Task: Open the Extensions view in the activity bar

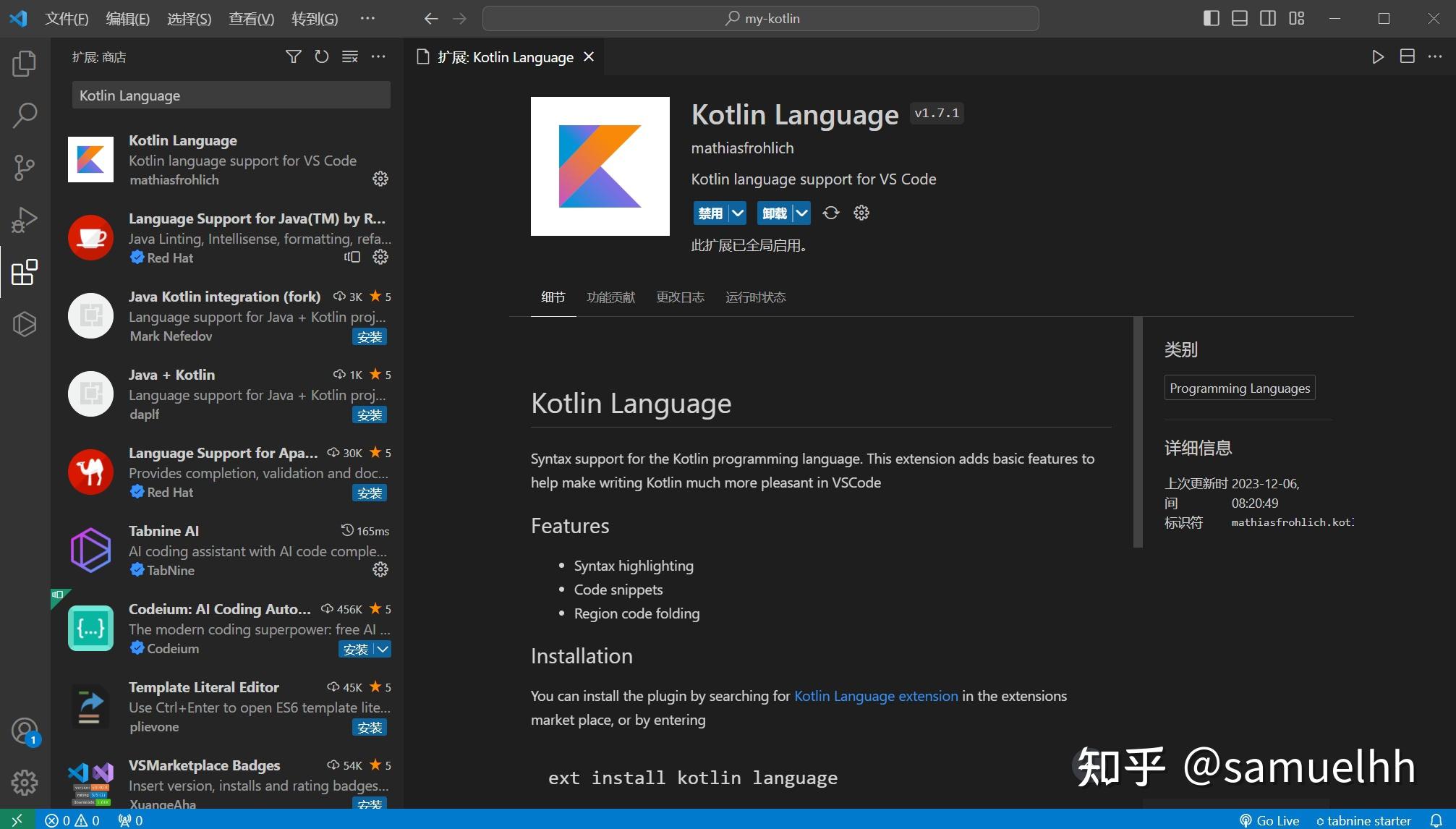Action: tap(24, 272)
